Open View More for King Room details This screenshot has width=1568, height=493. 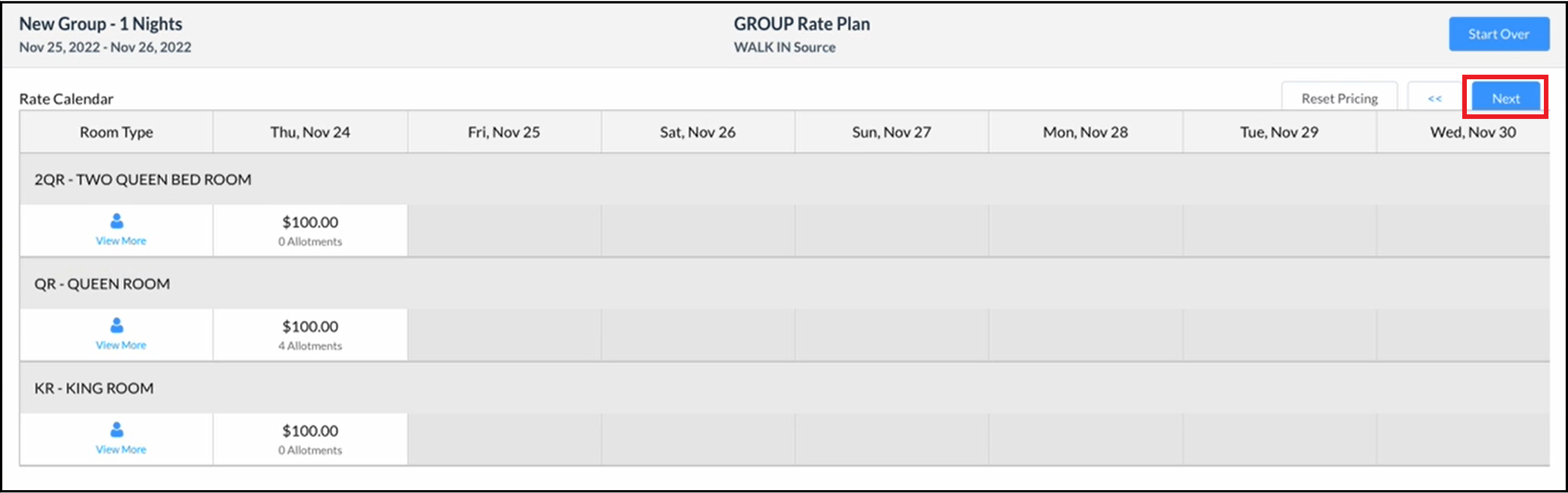click(x=120, y=449)
